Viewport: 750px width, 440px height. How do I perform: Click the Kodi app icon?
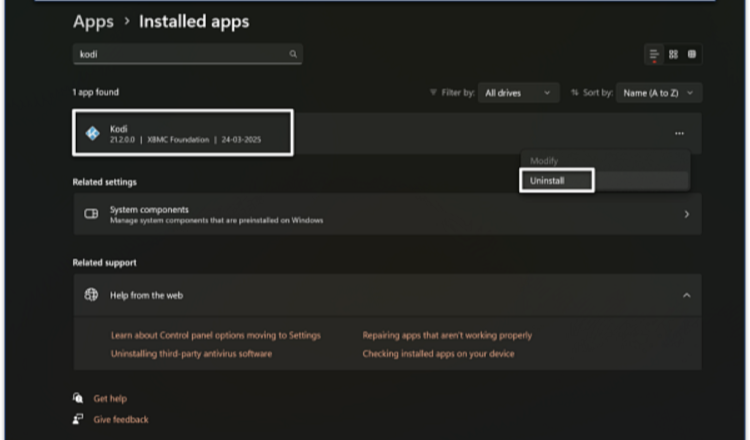[92, 133]
